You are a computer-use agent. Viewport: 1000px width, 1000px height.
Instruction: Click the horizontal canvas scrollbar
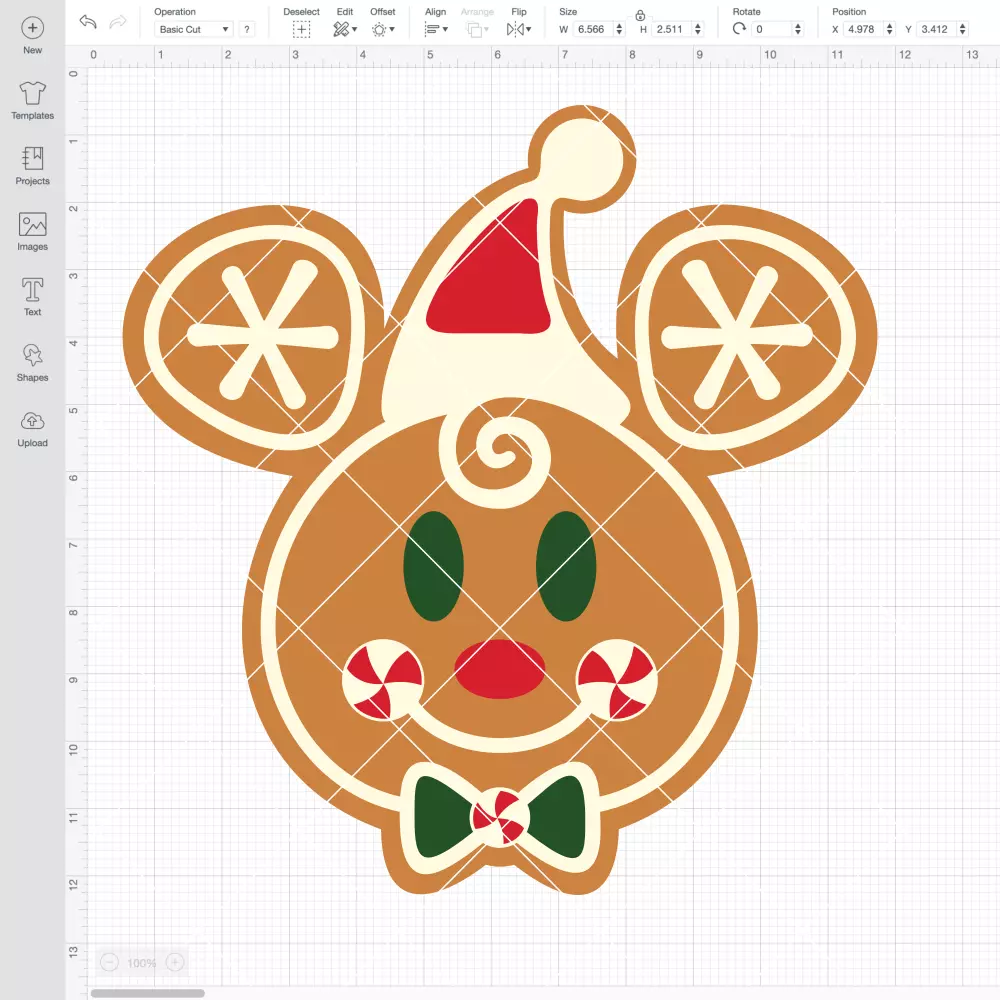(147, 993)
